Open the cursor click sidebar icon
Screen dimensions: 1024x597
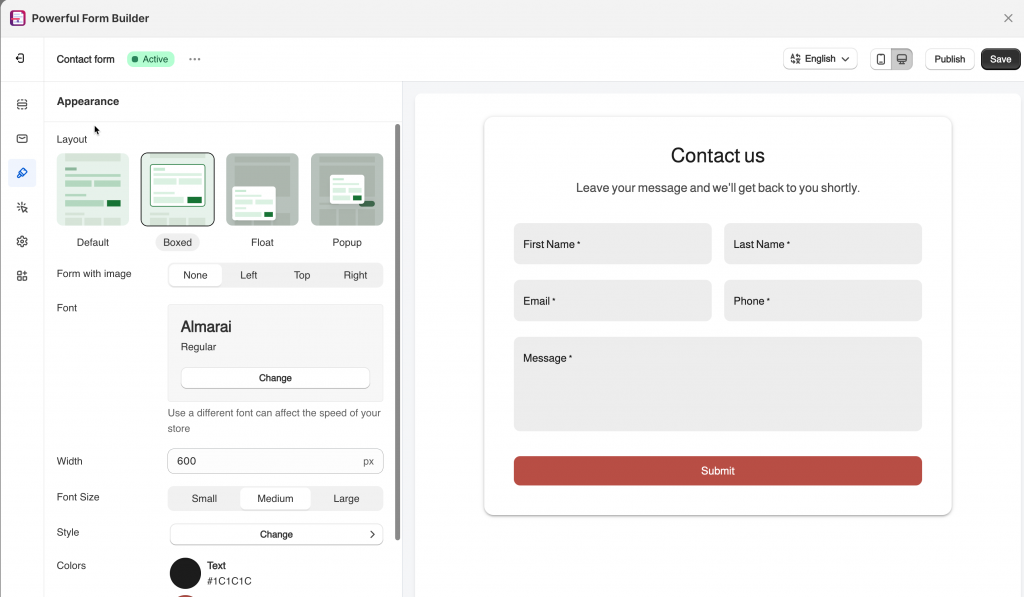(x=22, y=207)
